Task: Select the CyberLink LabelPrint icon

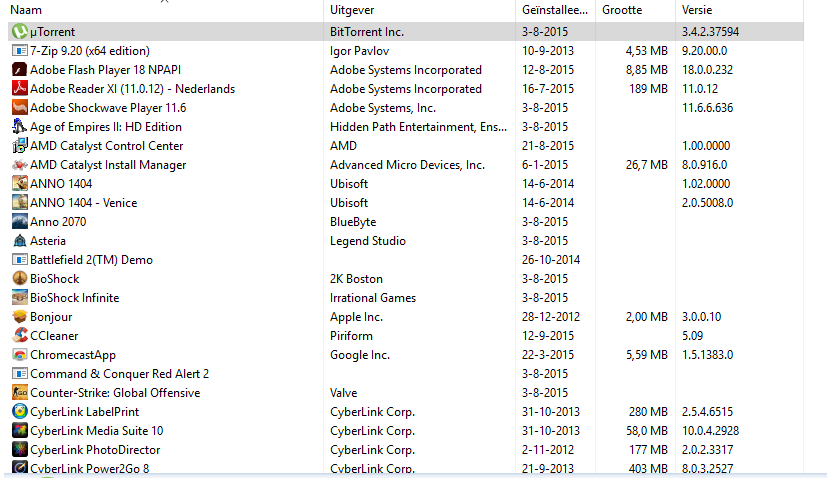Action: click(20, 412)
